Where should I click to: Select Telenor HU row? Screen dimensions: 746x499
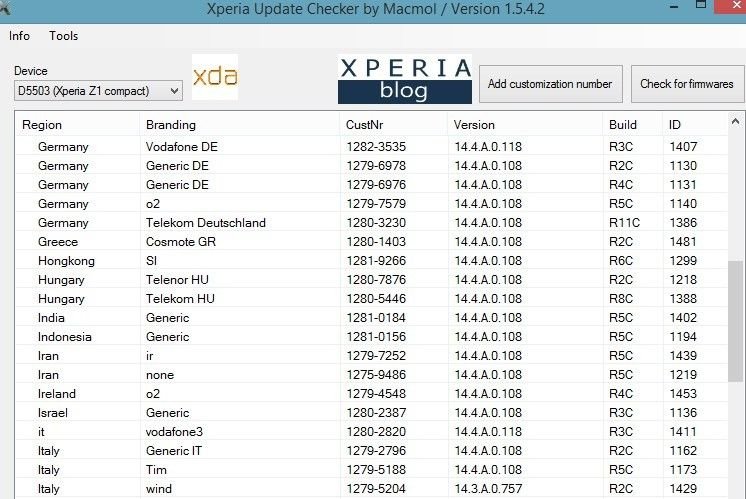pos(372,280)
